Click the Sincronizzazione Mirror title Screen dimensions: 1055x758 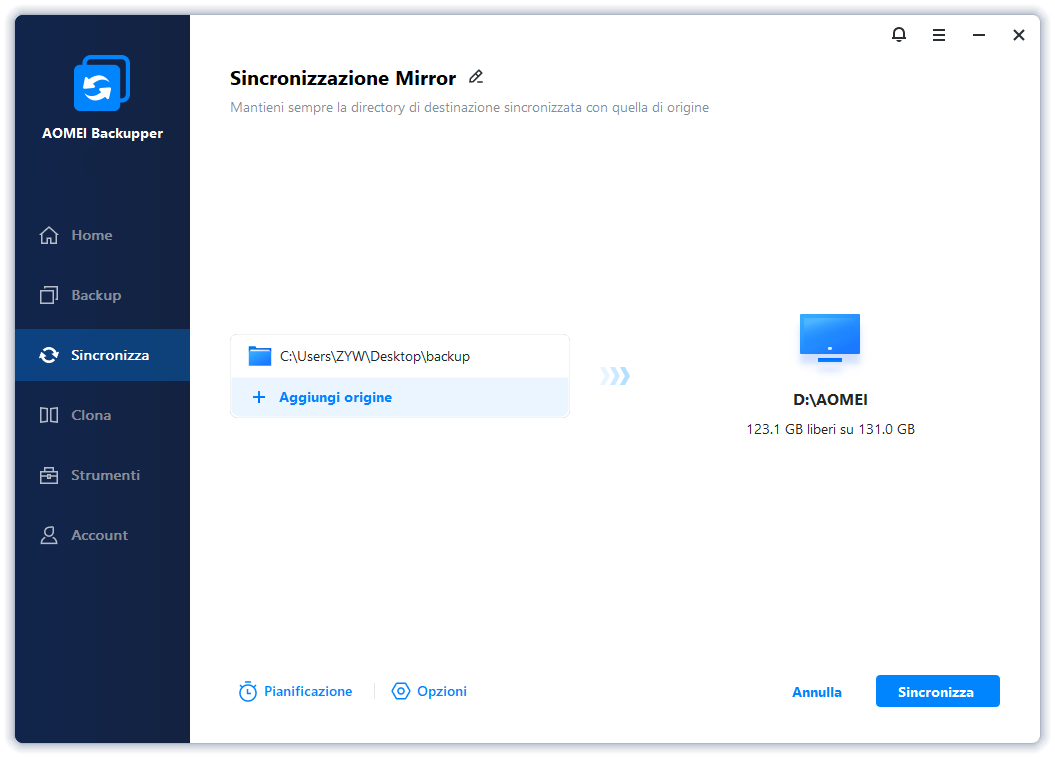click(343, 78)
